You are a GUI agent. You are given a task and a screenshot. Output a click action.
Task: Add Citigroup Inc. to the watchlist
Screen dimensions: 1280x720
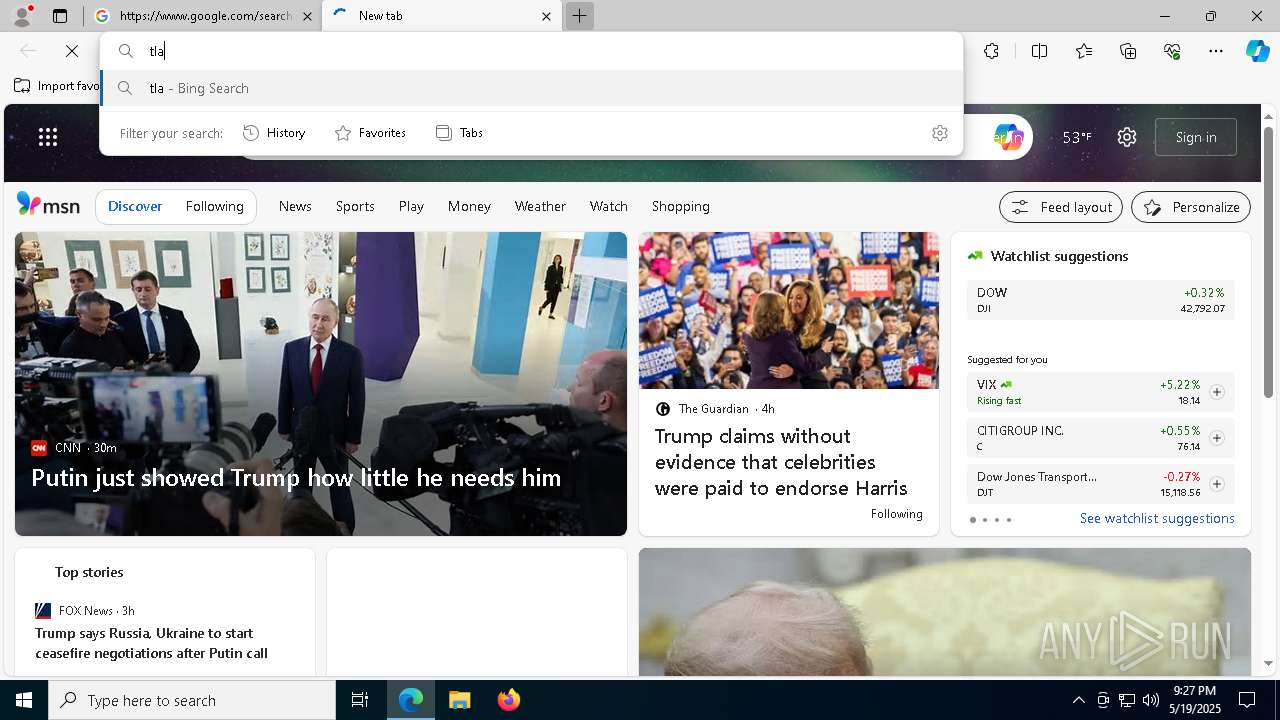(1216, 438)
